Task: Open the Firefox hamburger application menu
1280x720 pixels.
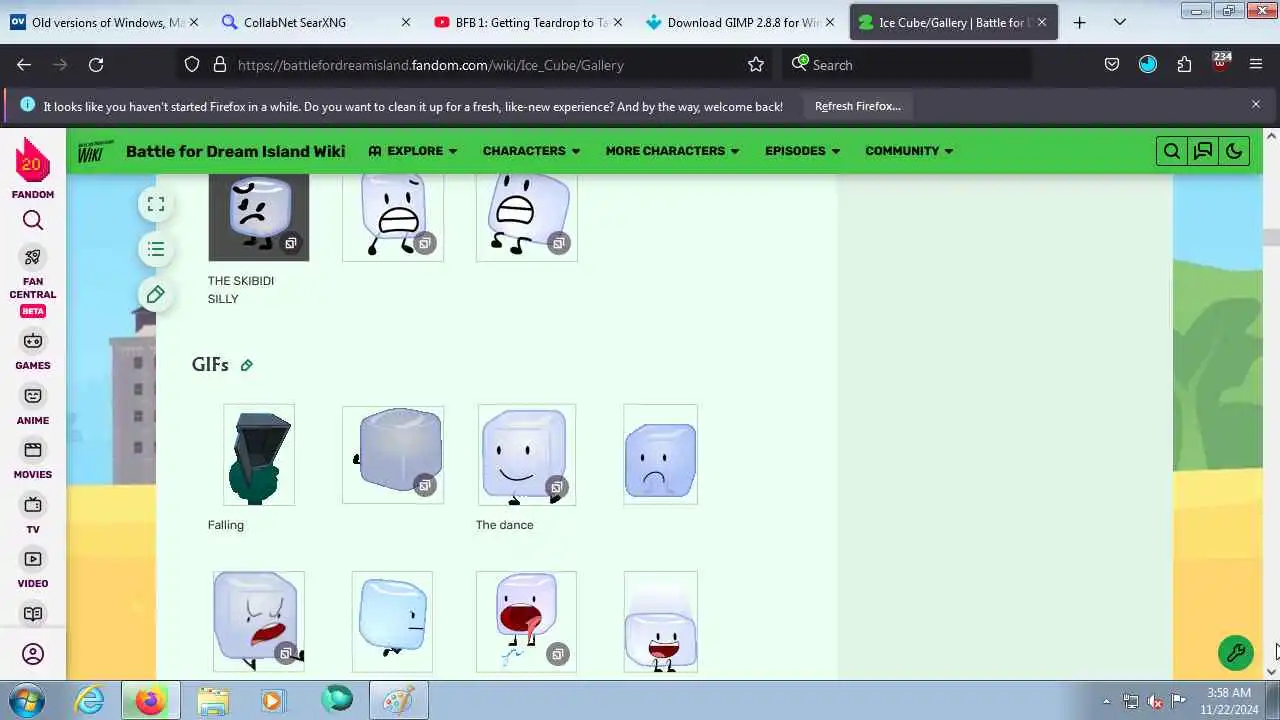Action: [1256, 65]
